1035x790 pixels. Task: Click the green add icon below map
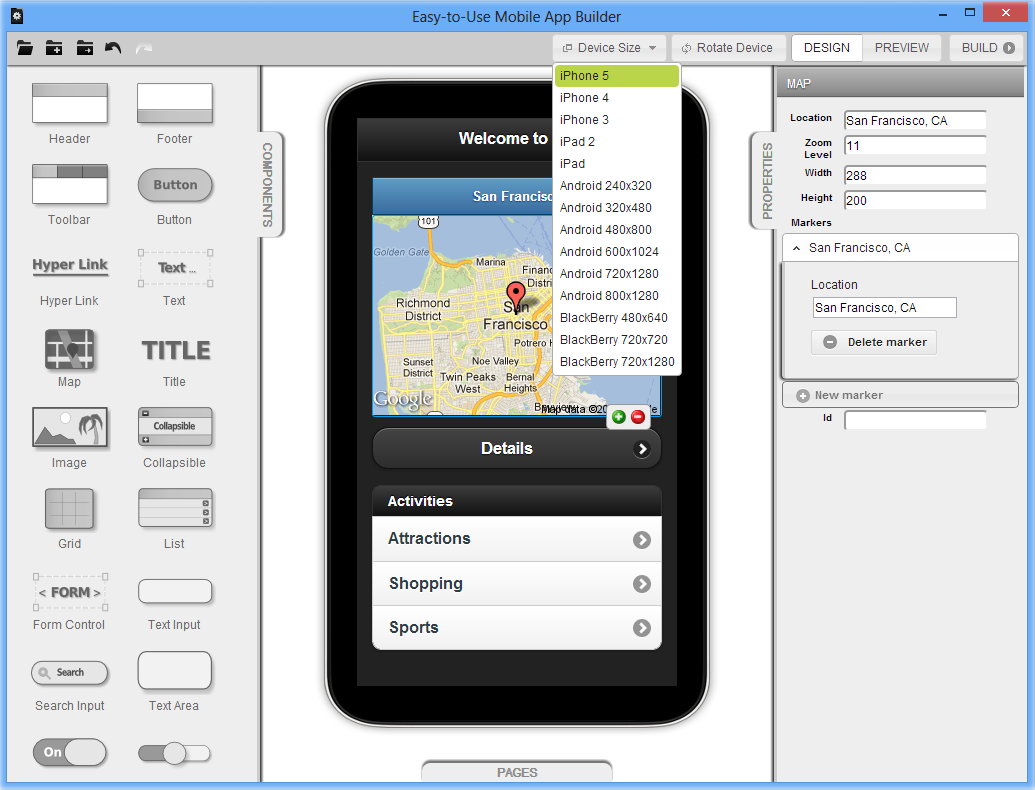[618, 416]
